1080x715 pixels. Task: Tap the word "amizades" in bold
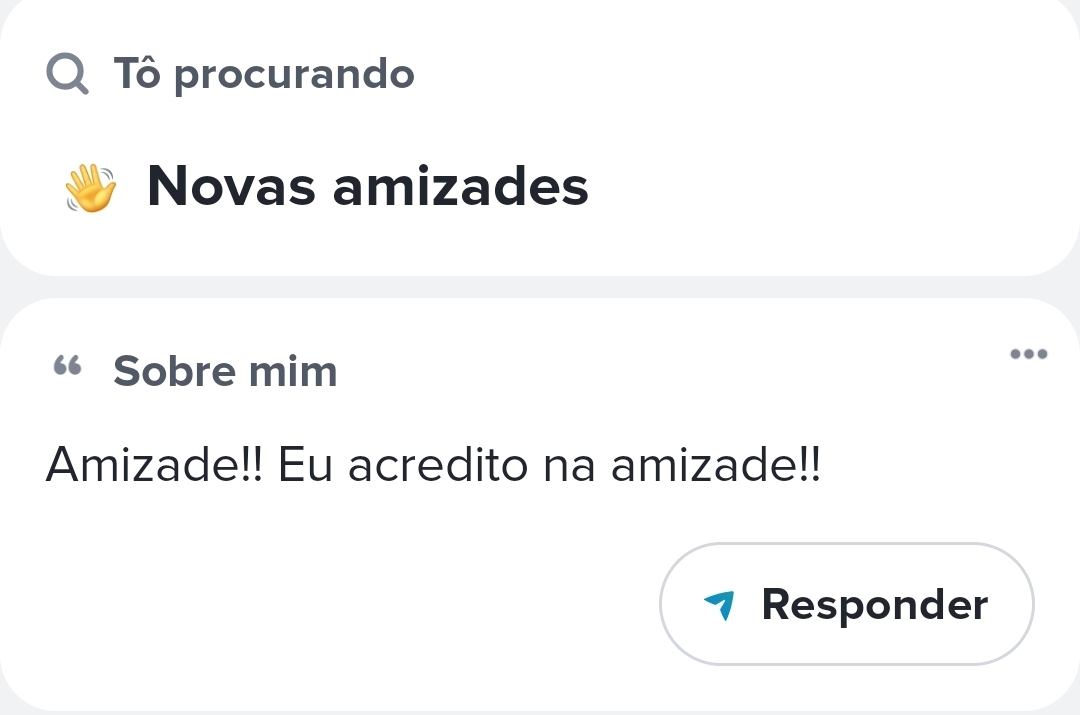[x=460, y=186]
